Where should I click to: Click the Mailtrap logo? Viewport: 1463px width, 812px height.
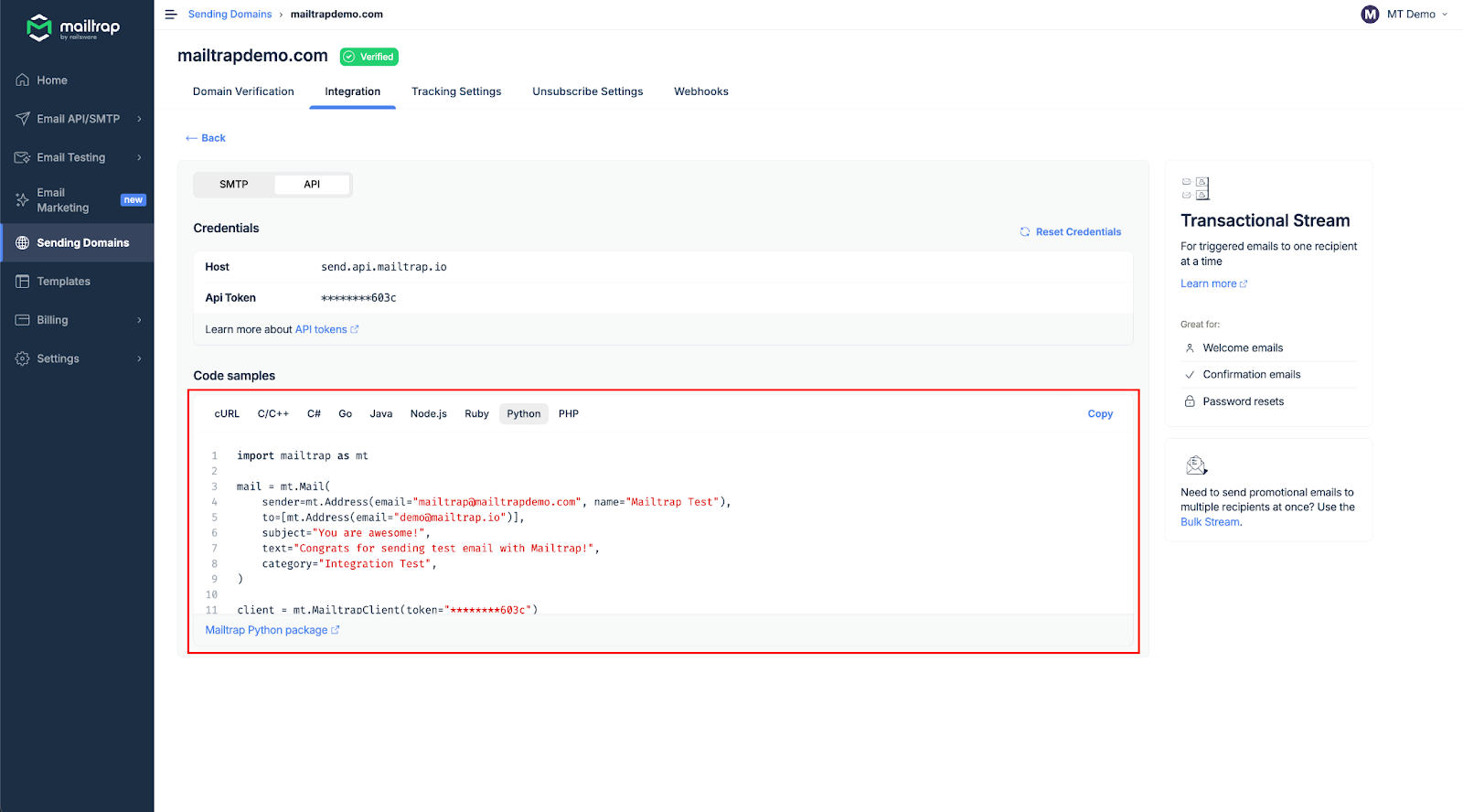pos(73,27)
